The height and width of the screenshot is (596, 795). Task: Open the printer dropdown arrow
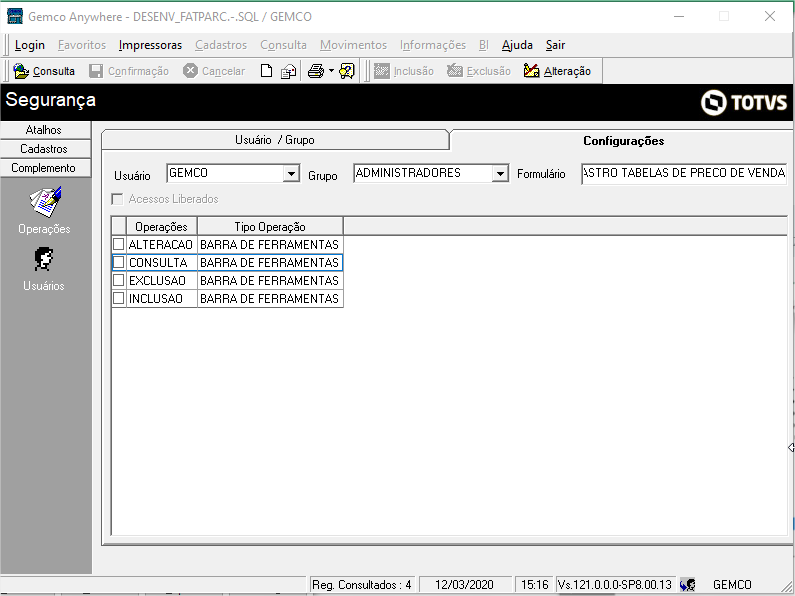[x=331, y=71]
